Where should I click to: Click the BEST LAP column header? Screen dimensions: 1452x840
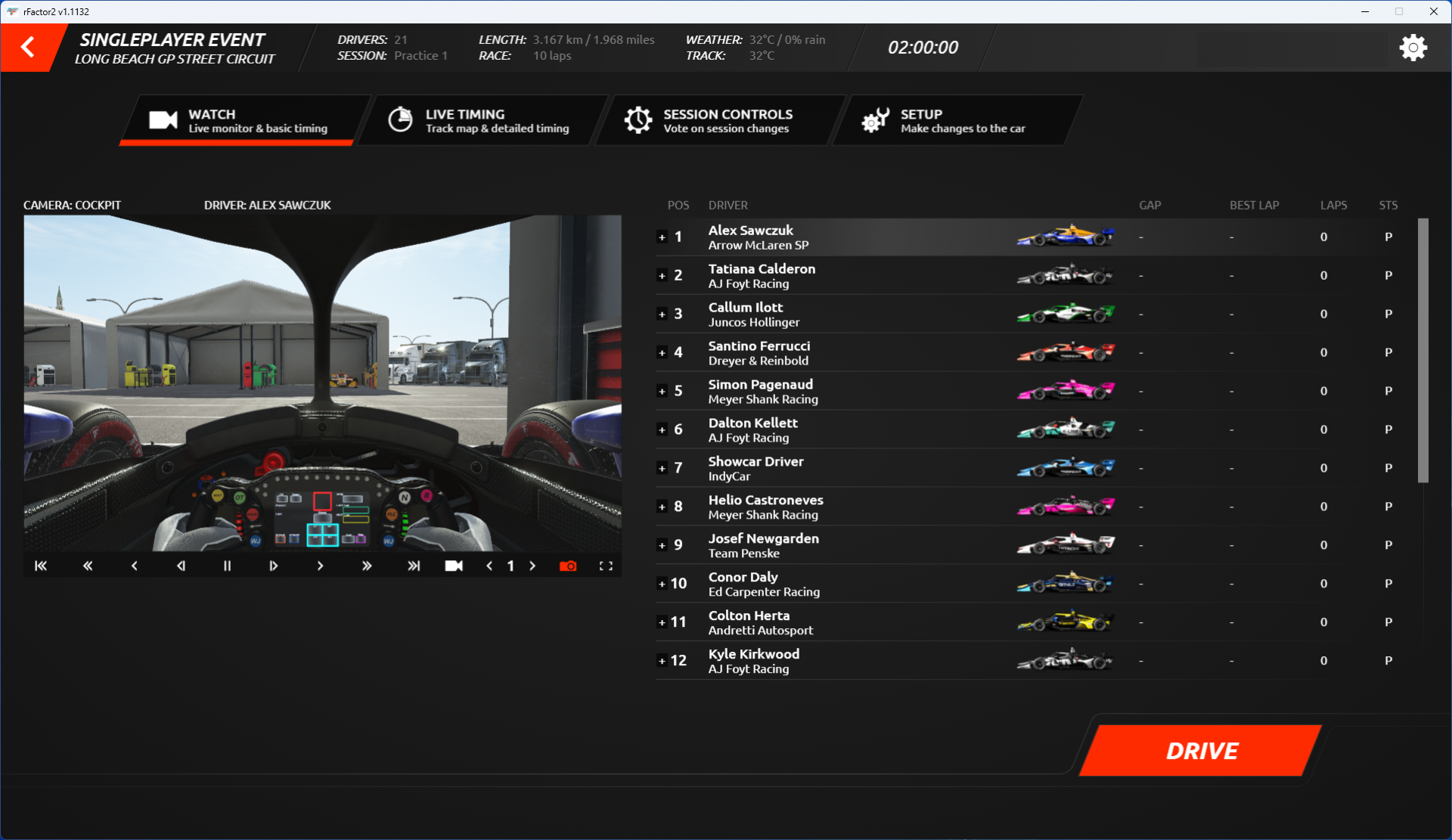1254,206
